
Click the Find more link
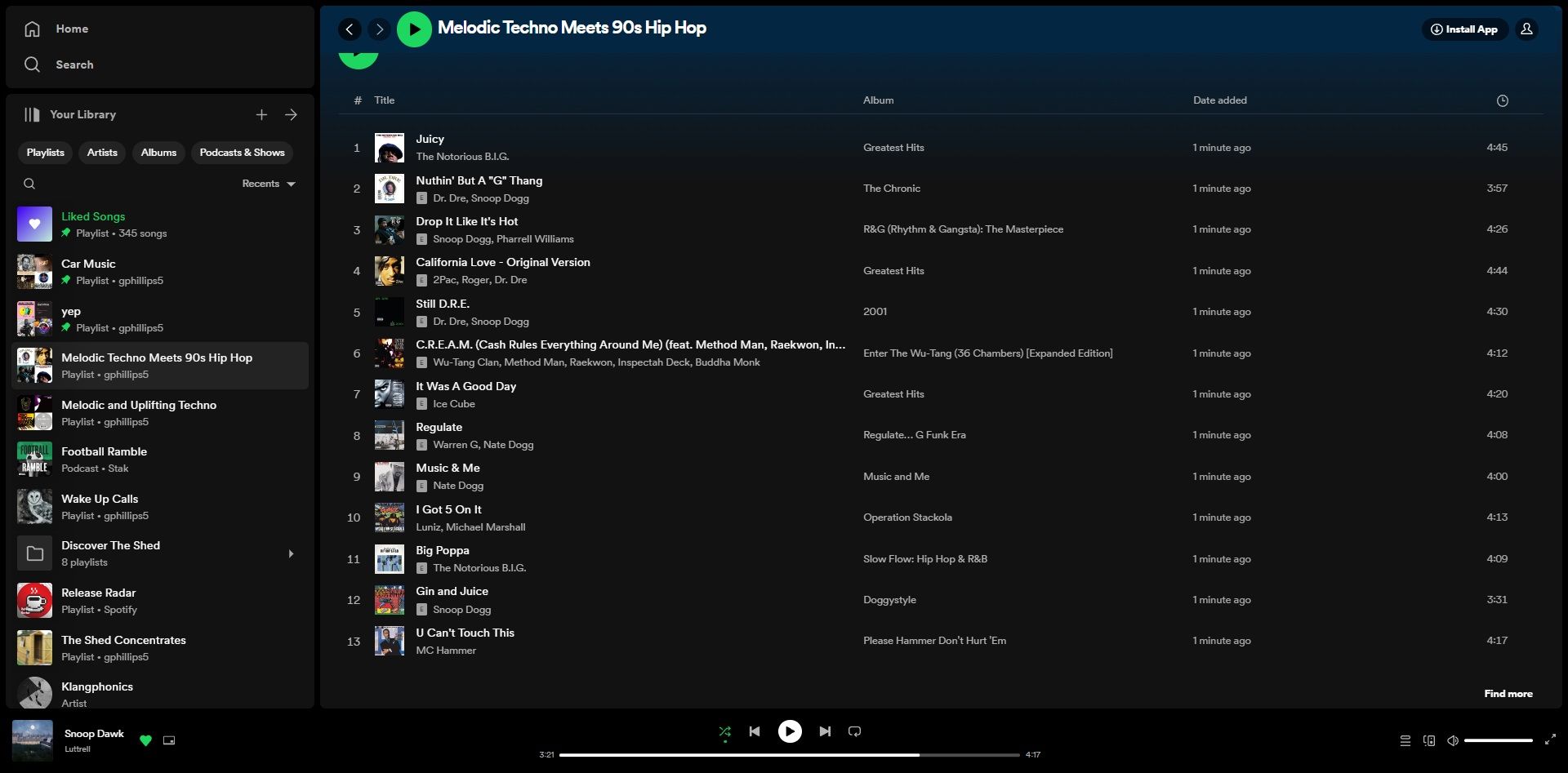[x=1507, y=693]
